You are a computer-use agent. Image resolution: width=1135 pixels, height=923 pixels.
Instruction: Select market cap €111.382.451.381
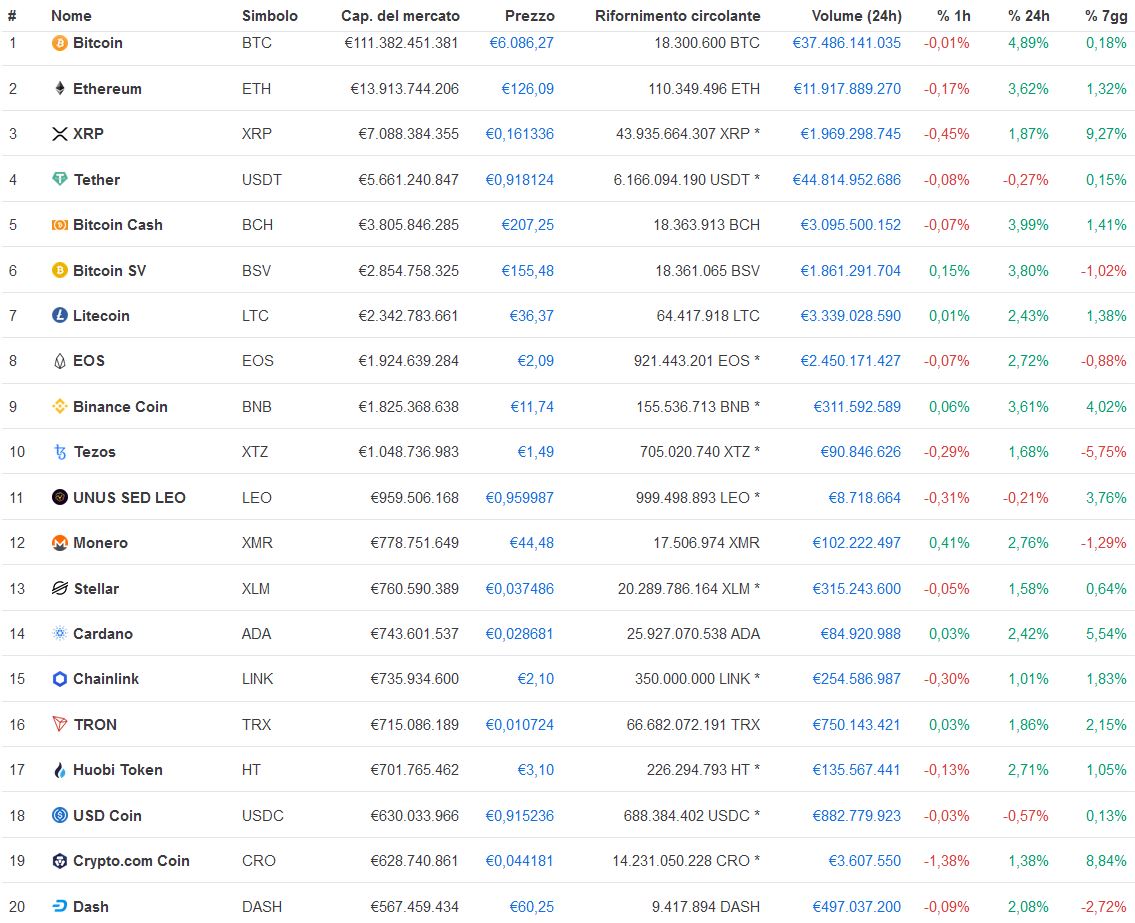(x=402, y=43)
